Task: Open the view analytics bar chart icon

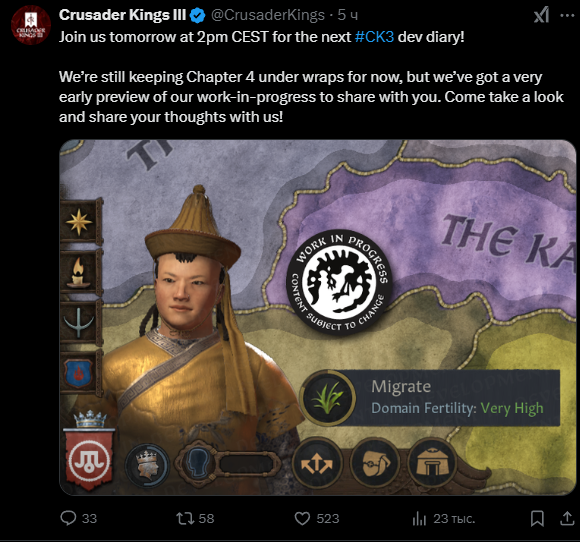Action: [419, 518]
